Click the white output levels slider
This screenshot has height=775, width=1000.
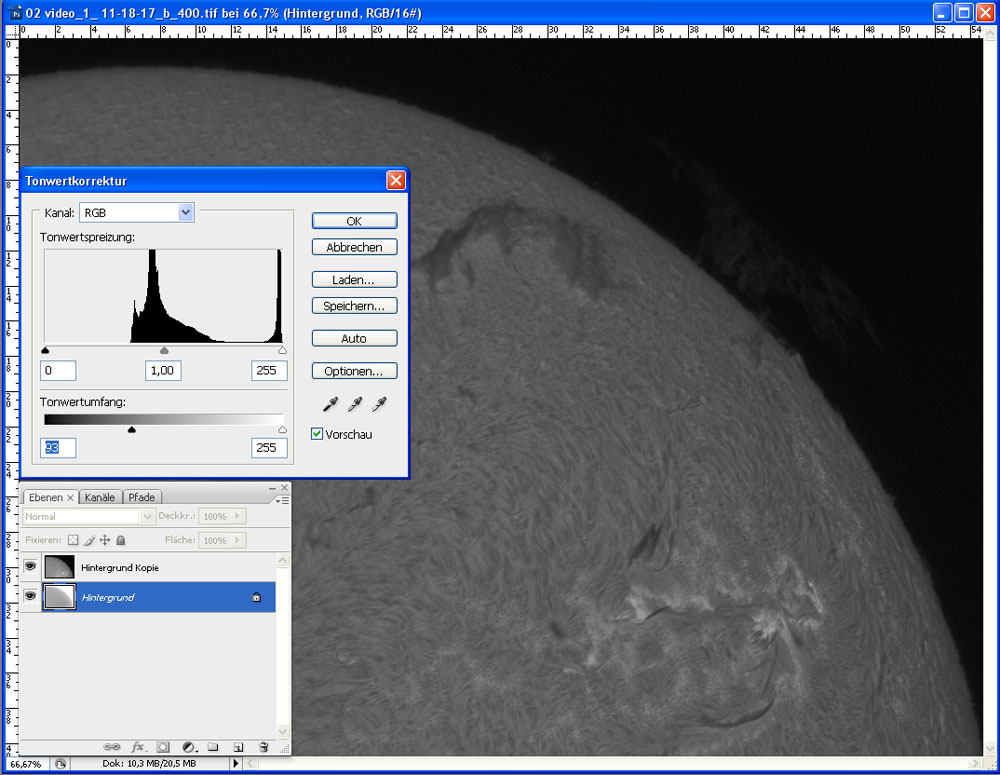[x=283, y=429]
